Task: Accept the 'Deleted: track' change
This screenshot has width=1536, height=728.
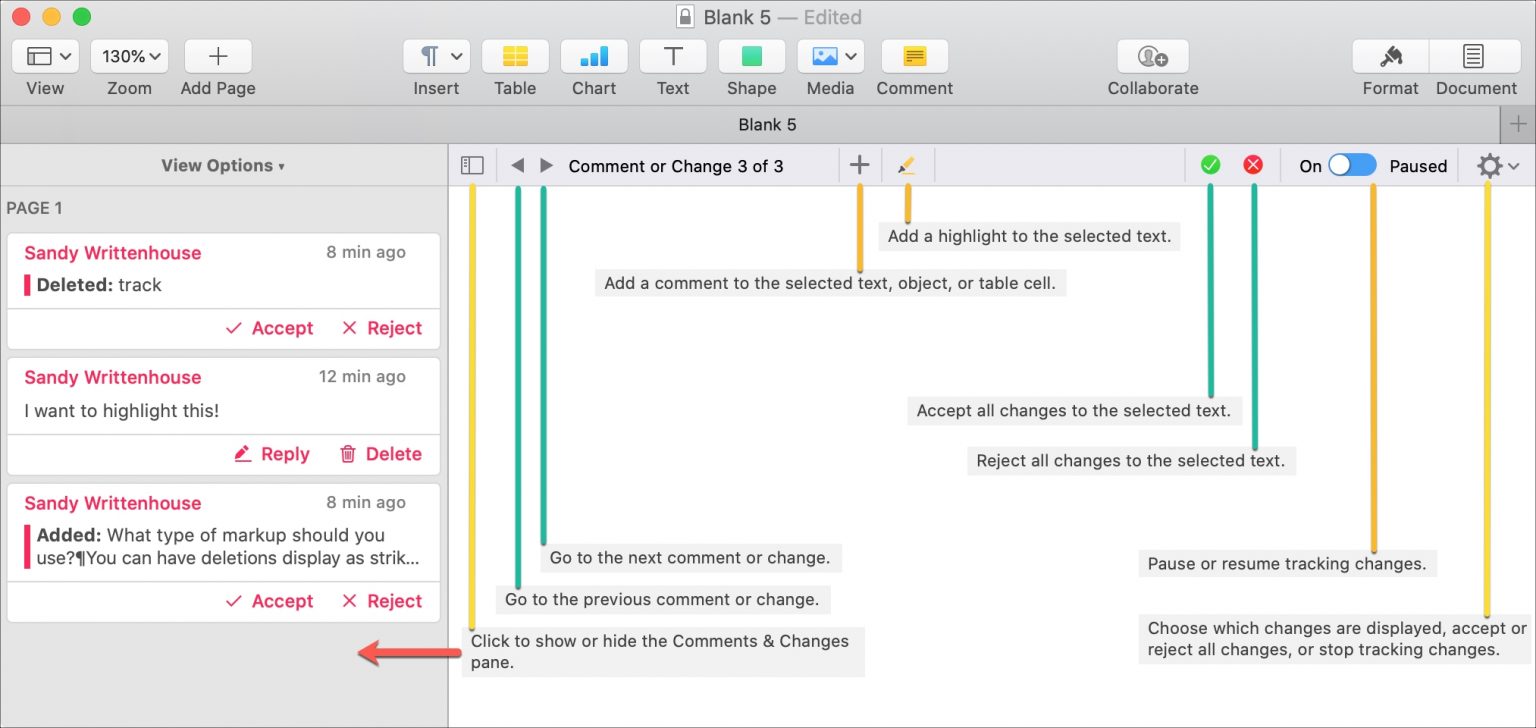Action: [269, 328]
